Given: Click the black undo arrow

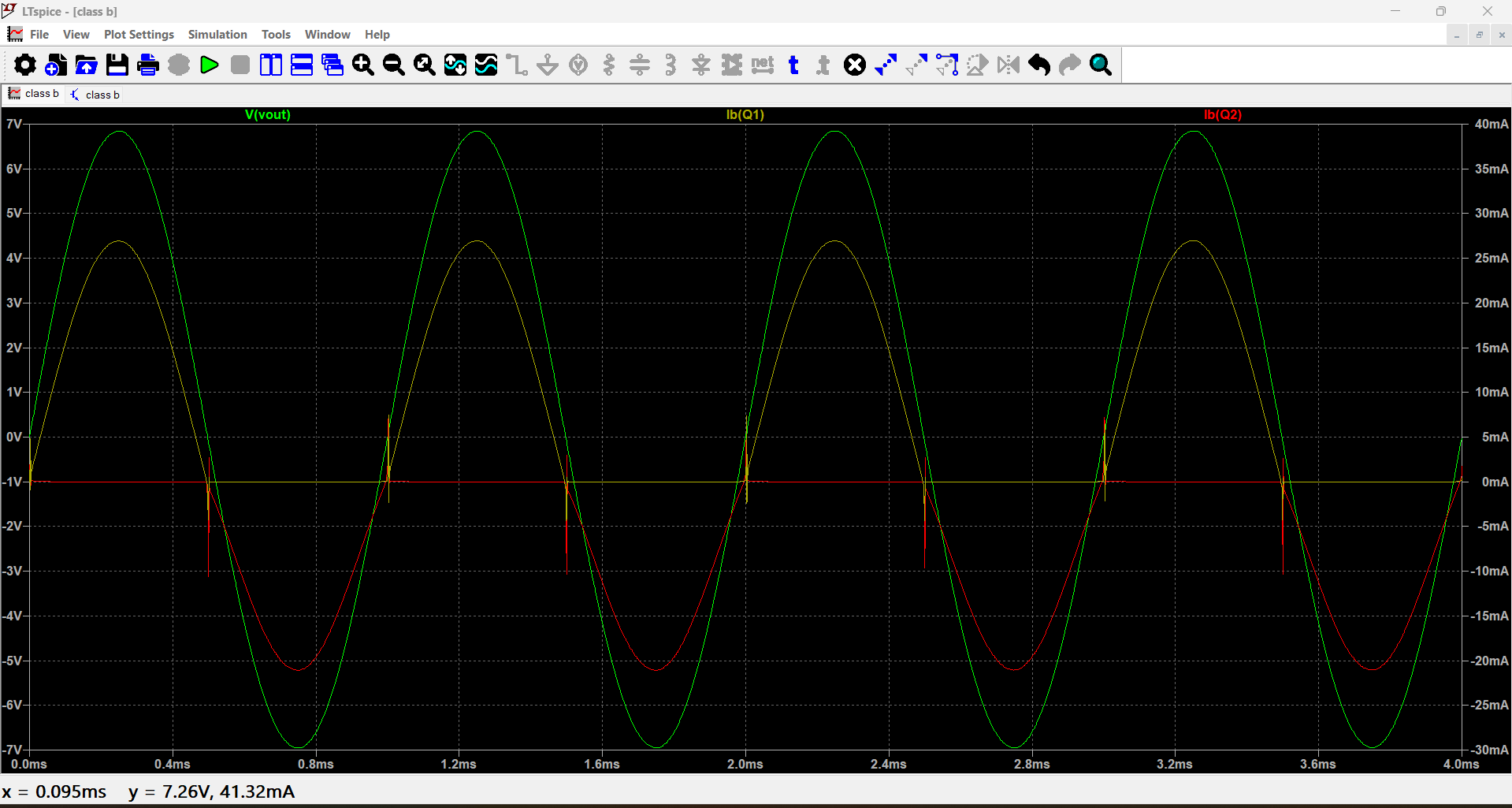Looking at the screenshot, I should (1039, 65).
